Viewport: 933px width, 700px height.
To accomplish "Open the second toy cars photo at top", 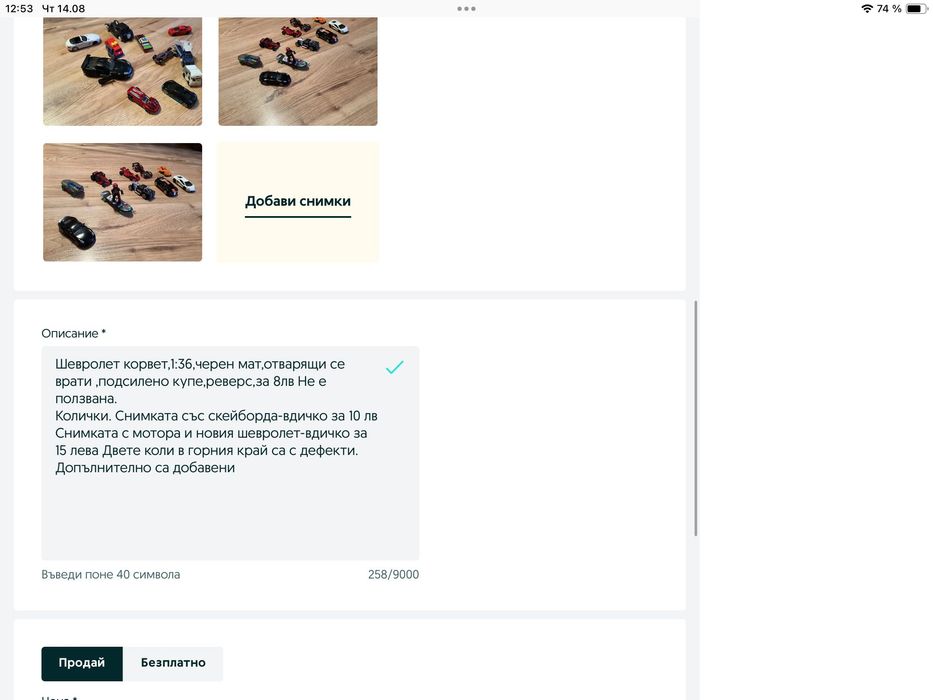I will [x=298, y=71].
